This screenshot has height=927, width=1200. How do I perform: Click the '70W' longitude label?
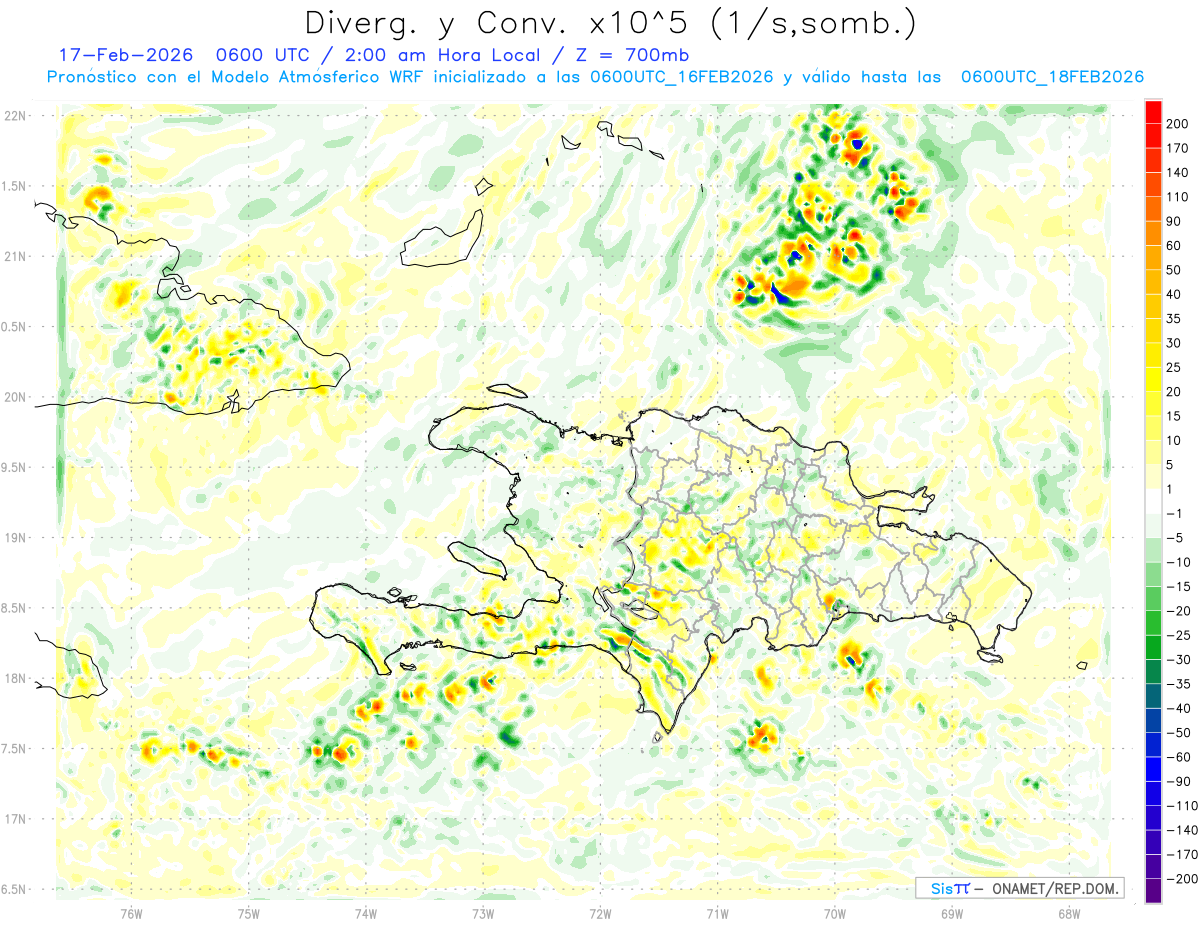tap(835, 912)
